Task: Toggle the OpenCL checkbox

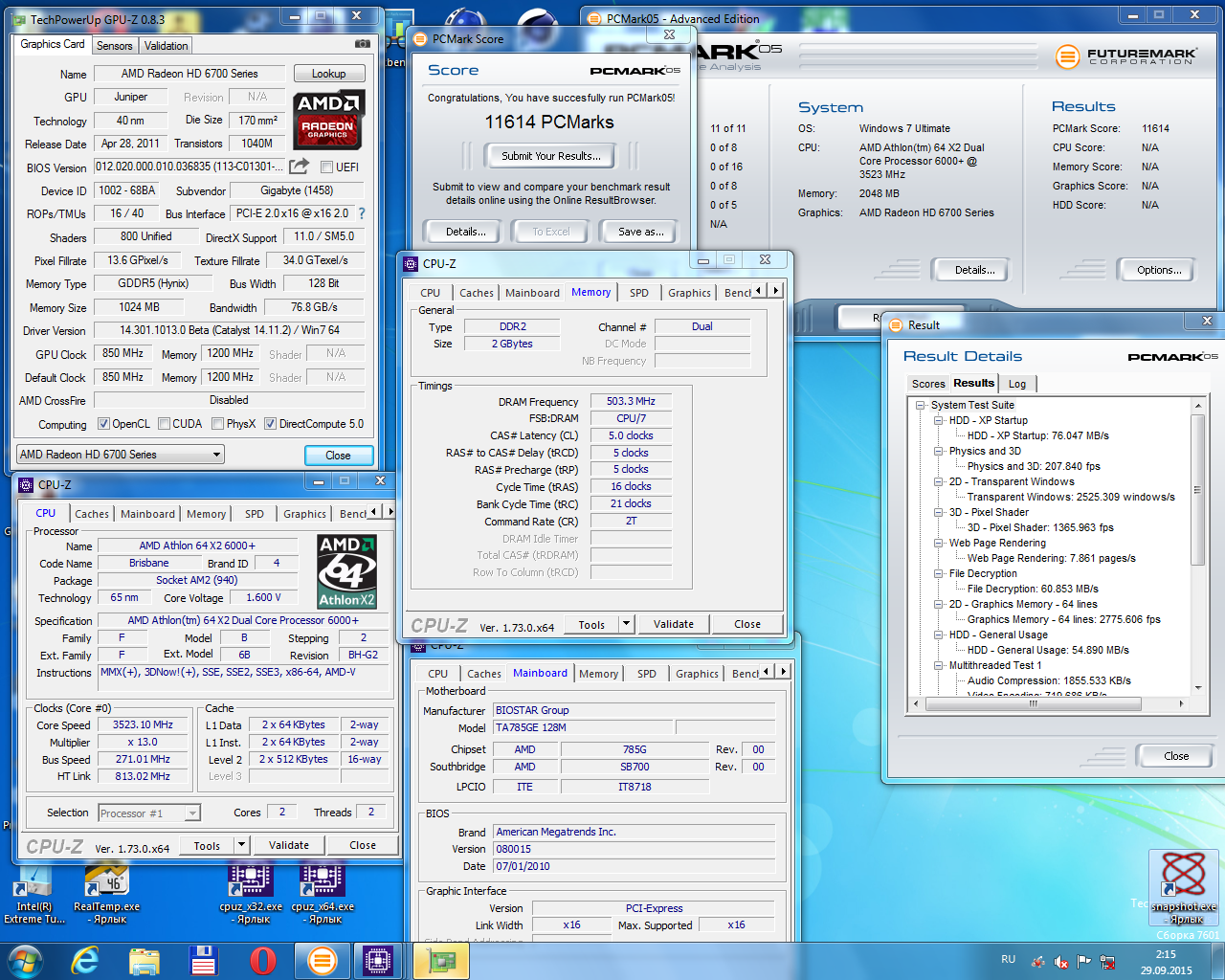Action: [x=103, y=424]
